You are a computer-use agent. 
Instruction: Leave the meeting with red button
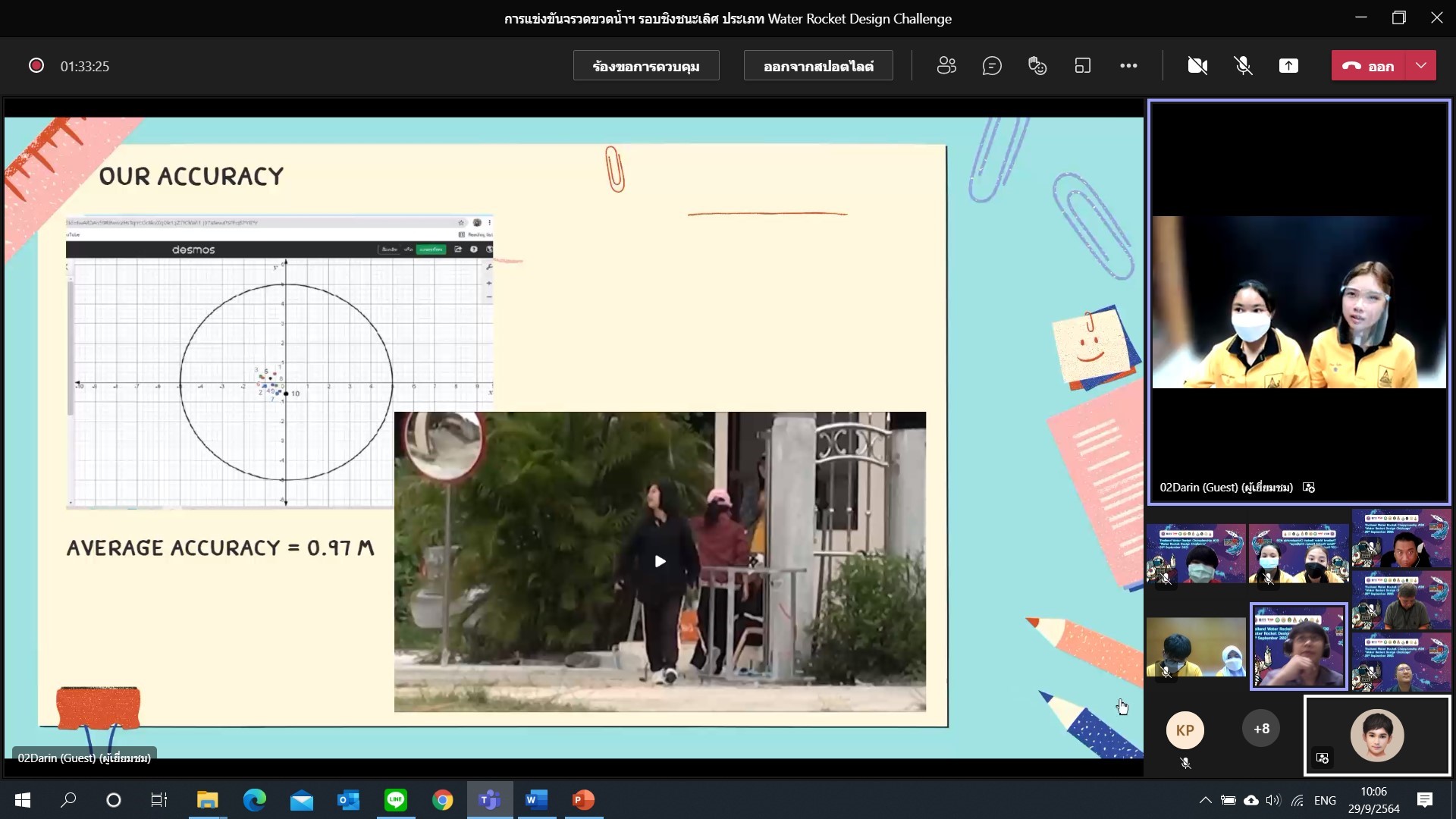click(1369, 66)
